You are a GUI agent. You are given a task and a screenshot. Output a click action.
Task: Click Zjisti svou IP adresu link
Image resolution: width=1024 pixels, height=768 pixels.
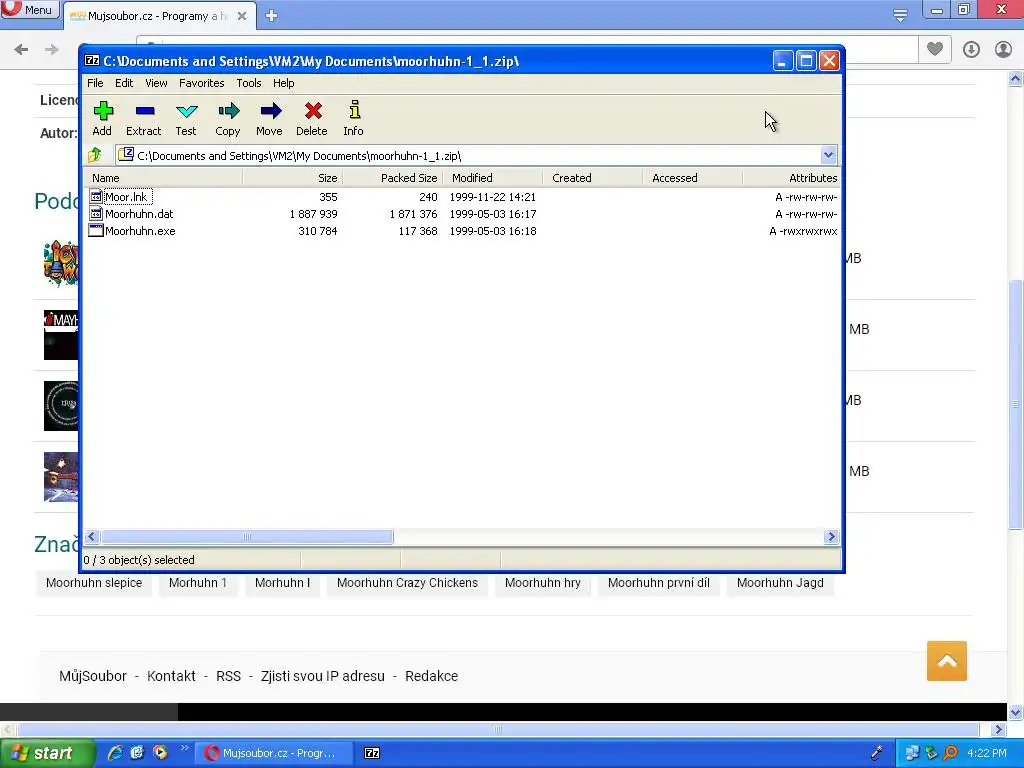323,676
